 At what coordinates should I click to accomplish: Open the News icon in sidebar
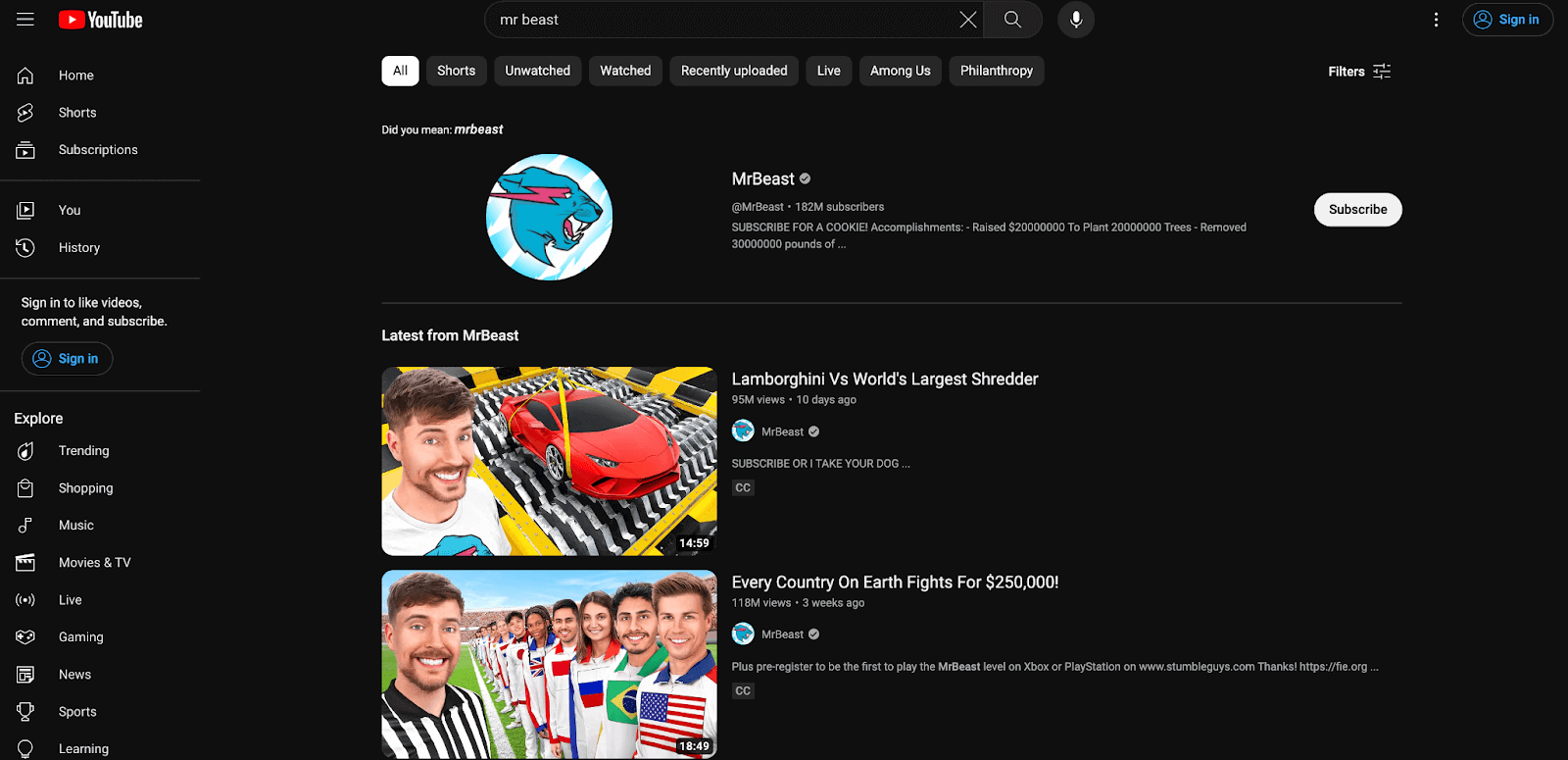pyautogui.click(x=25, y=675)
